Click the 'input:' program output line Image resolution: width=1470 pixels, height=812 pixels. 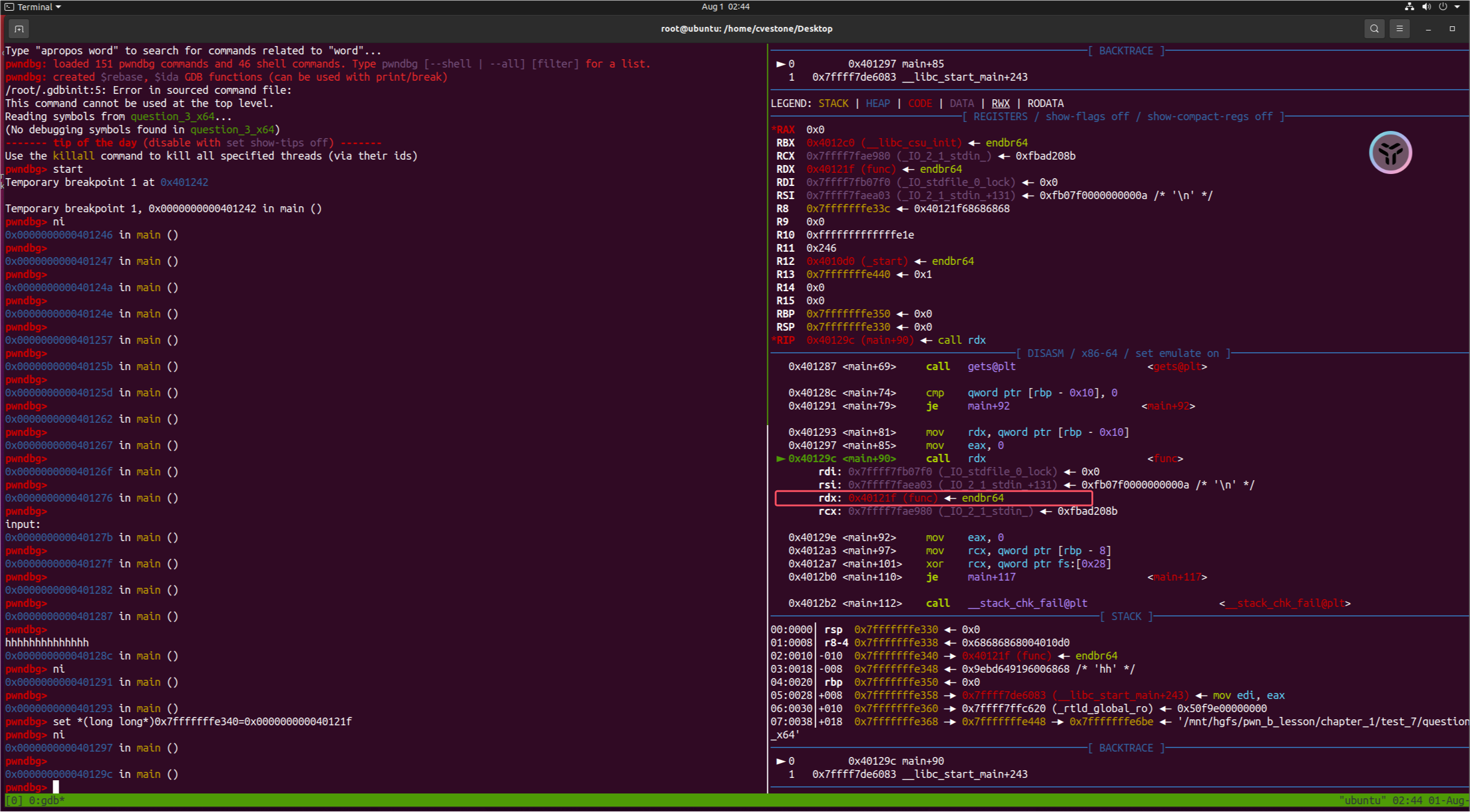pos(23,524)
